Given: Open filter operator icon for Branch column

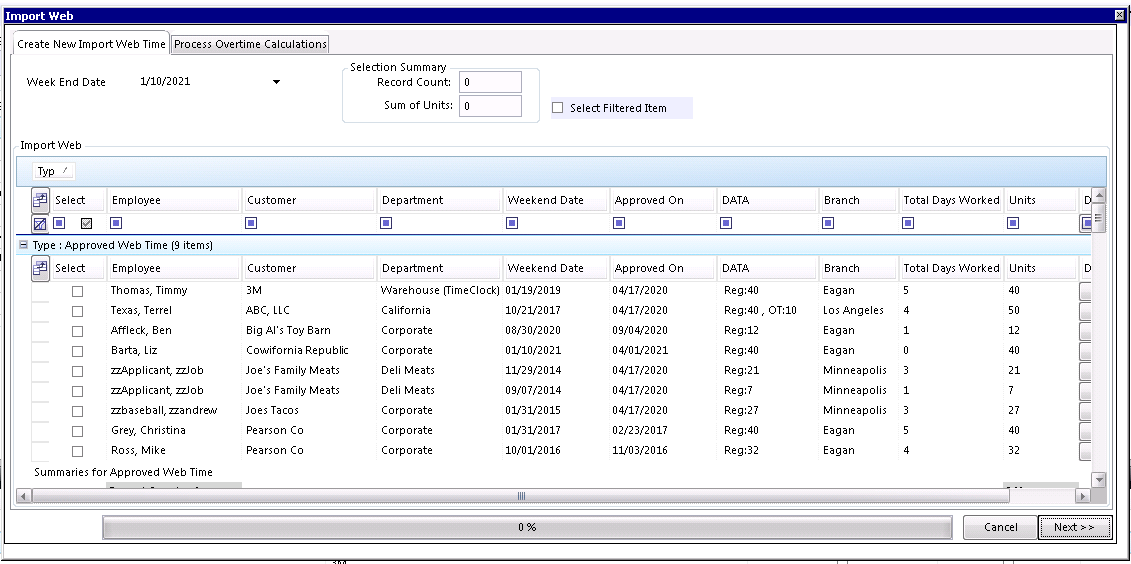Looking at the screenshot, I should [x=828, y=224].
